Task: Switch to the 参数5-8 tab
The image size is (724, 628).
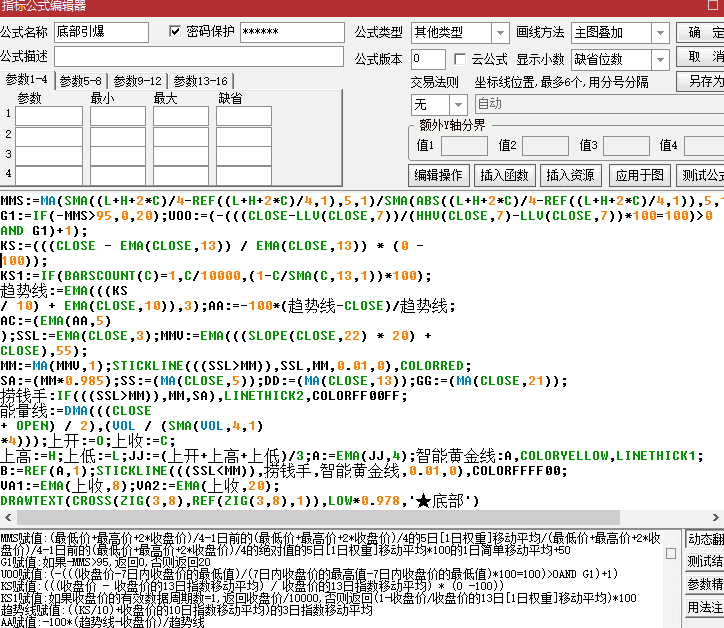Action: click(80, 81)
